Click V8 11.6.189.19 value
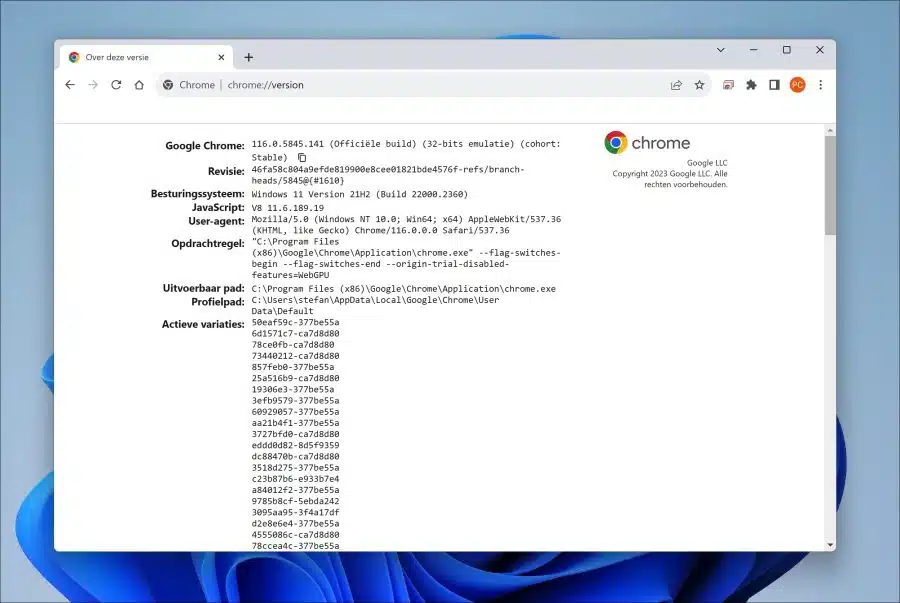The height and width of the screenshot is (603, 900). 288,208
